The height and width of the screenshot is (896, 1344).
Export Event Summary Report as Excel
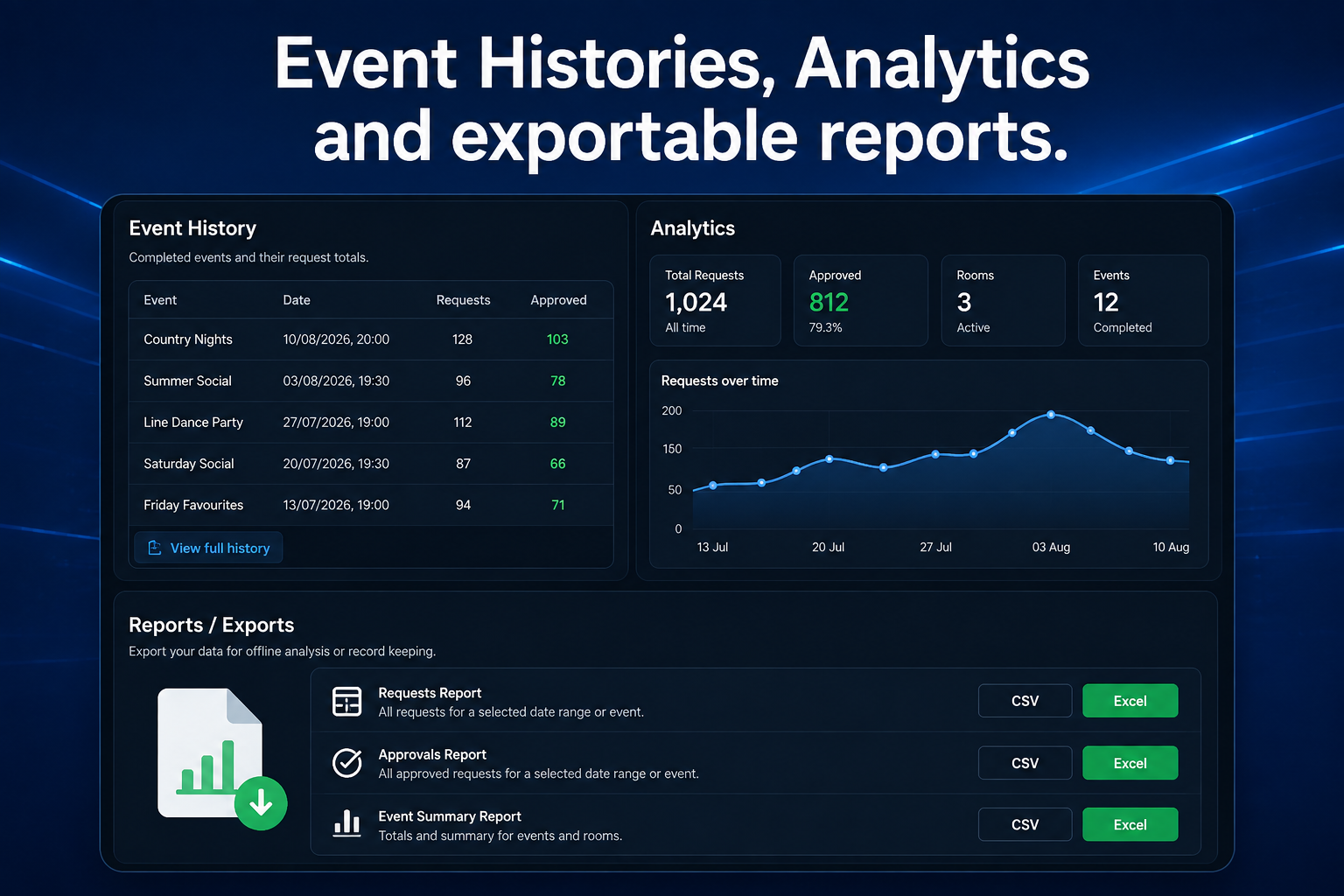pos(1130,824)
